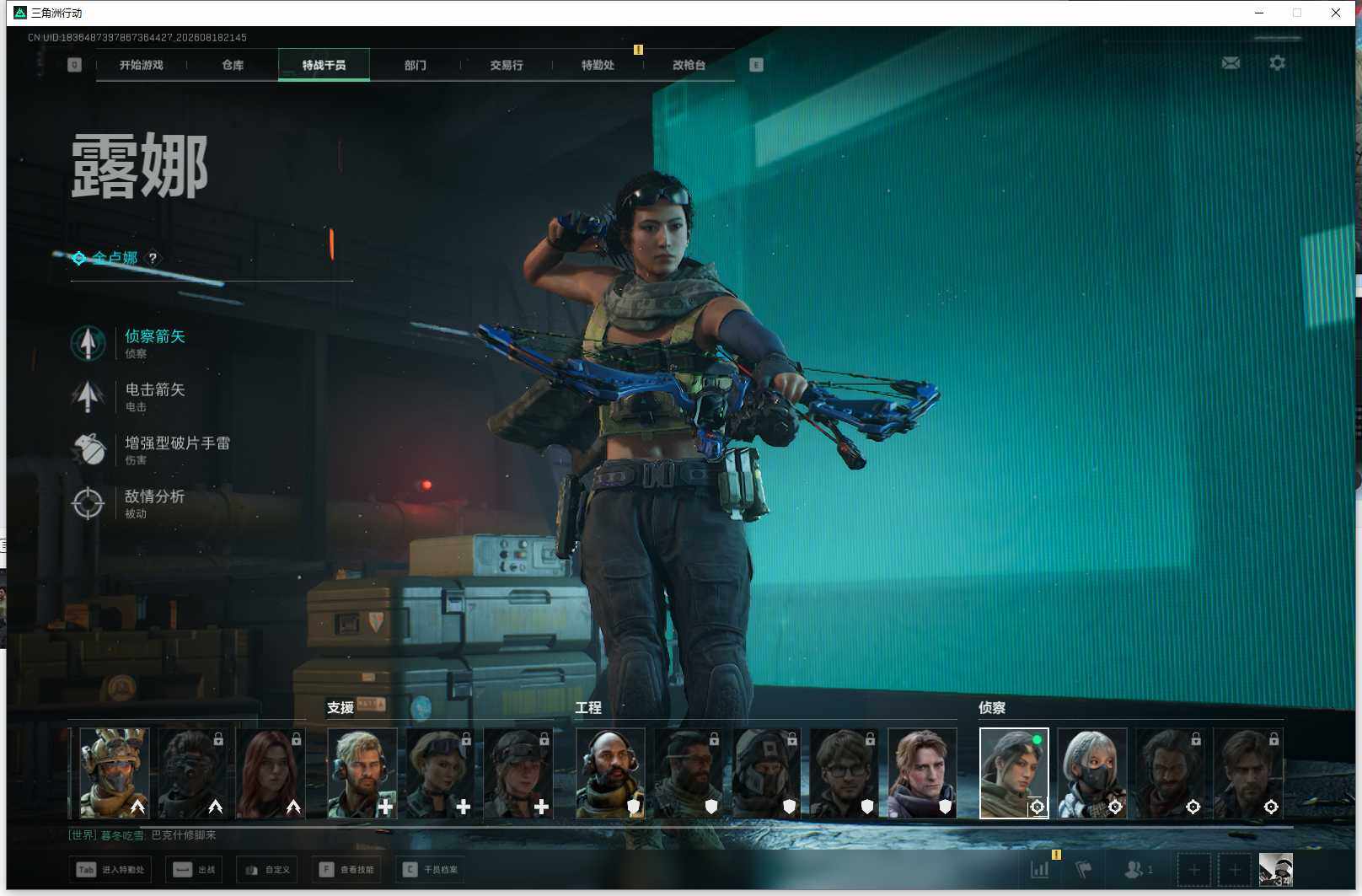1362x896 pixels.
Task: Open the player avatar in bottom corner
Action: [x=1275, y=869]
